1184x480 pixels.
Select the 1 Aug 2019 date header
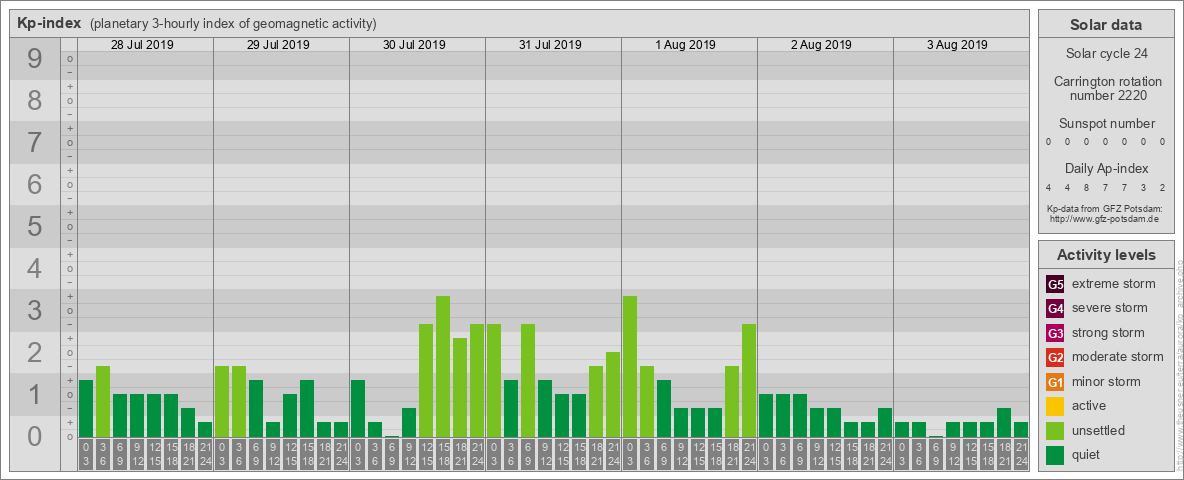click(x=686, y=45)
